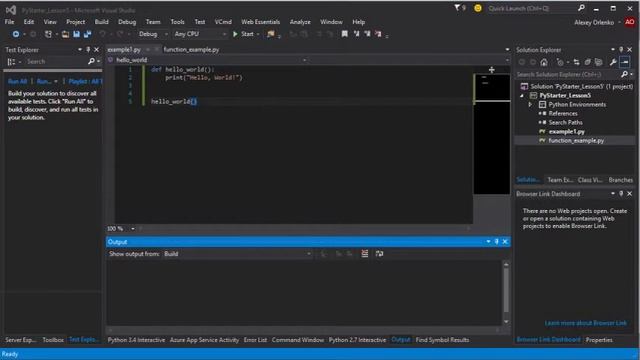
Task: Open the Analyze menu
Action: [x=300, y=22]
